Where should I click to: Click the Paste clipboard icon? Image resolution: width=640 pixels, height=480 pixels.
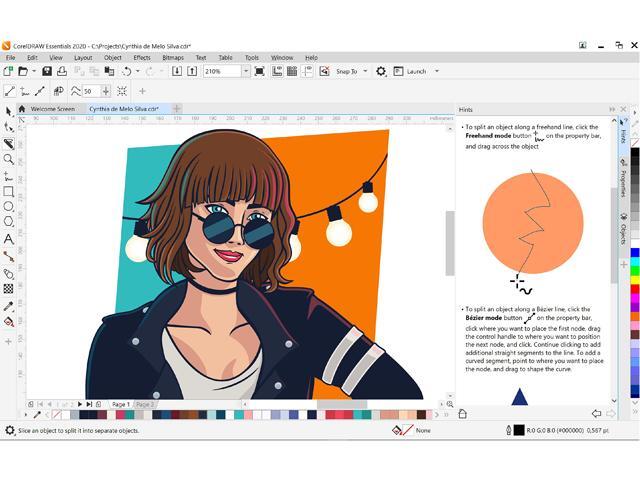coord(109,71)
